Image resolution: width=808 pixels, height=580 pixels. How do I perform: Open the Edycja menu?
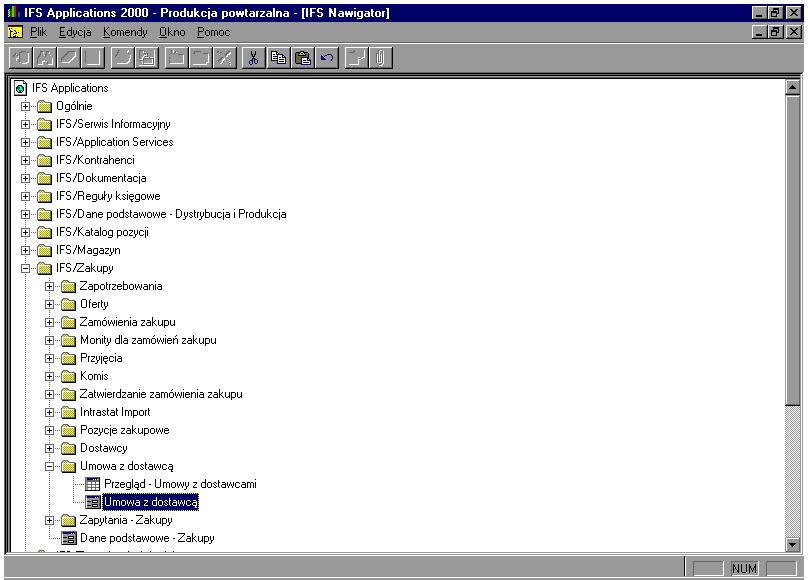(75, 32)
